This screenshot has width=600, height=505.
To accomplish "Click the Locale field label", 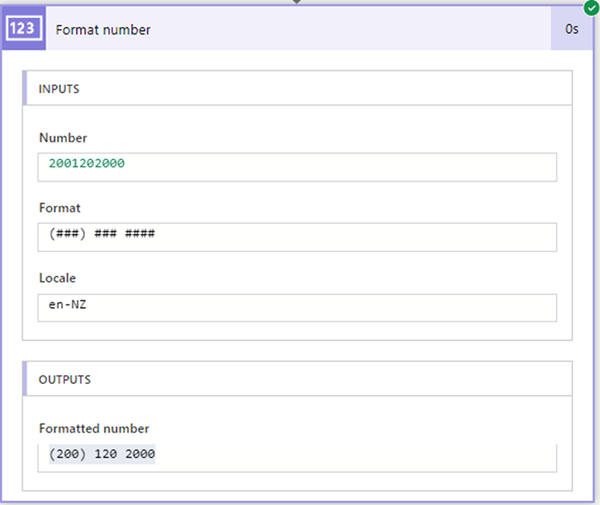I will 58,279.
